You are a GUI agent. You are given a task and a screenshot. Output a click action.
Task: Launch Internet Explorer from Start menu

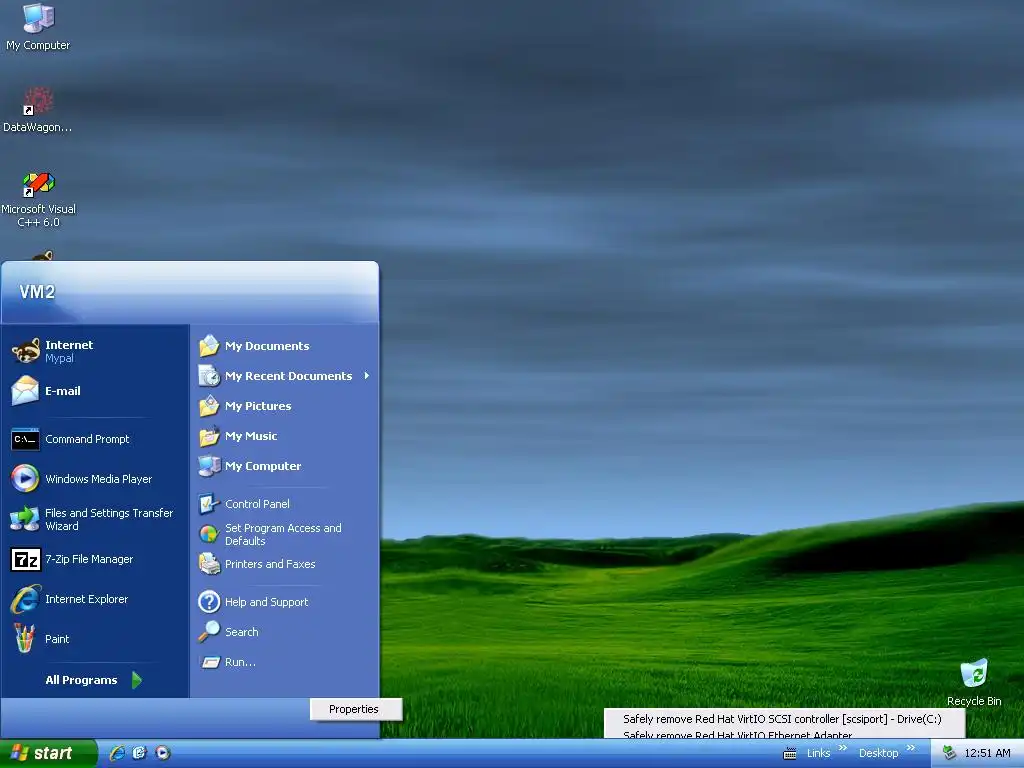[95, 599]
